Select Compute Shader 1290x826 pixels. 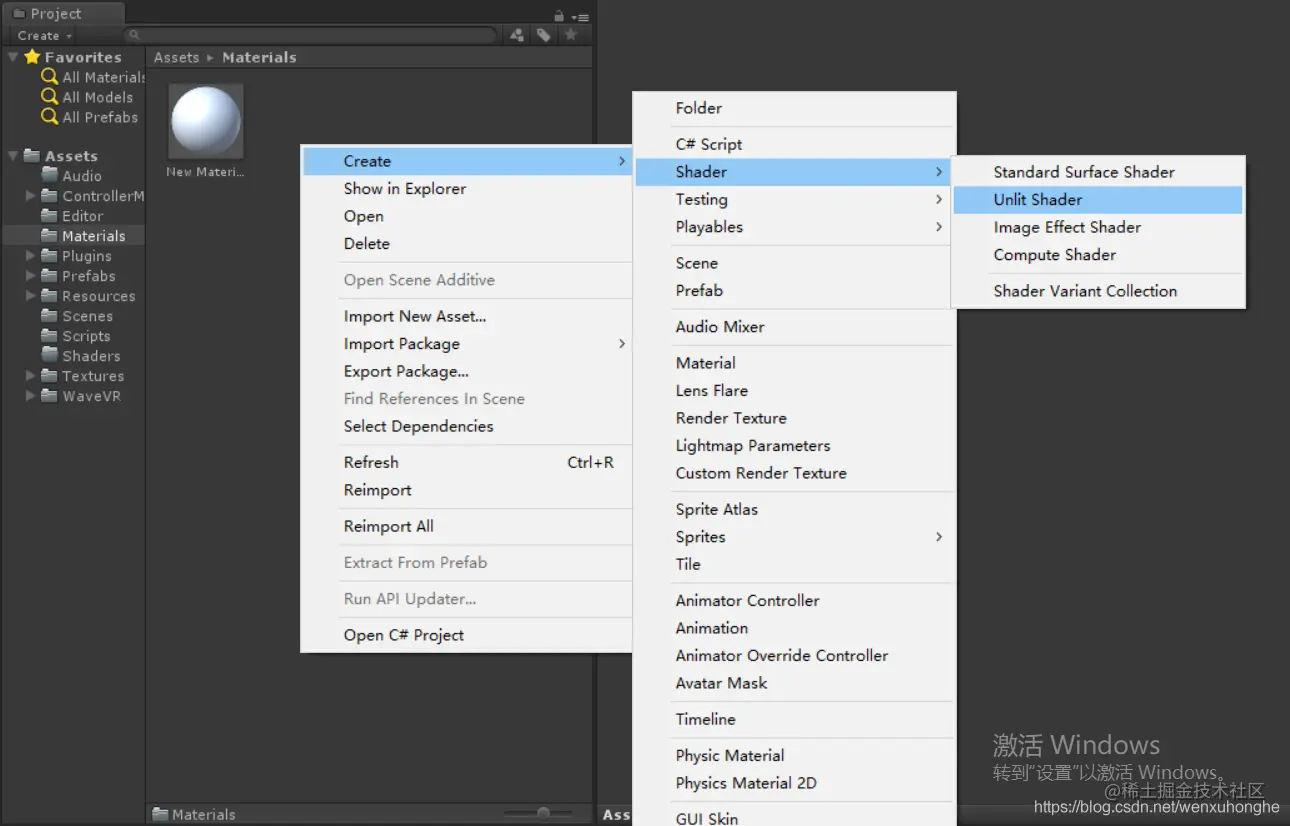1098,255
